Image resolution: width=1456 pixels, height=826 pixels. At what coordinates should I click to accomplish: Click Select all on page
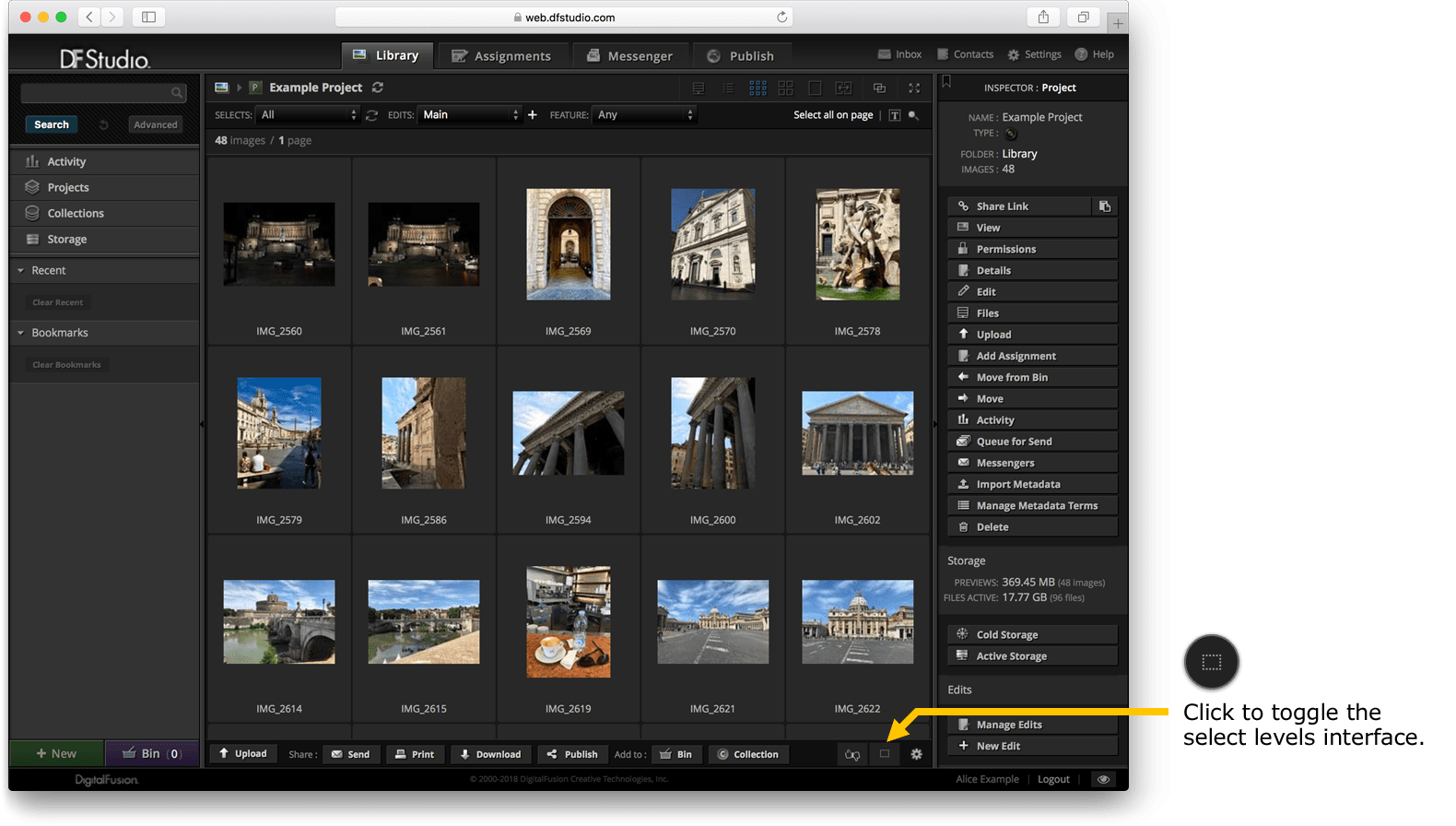[x=833, y=115]
